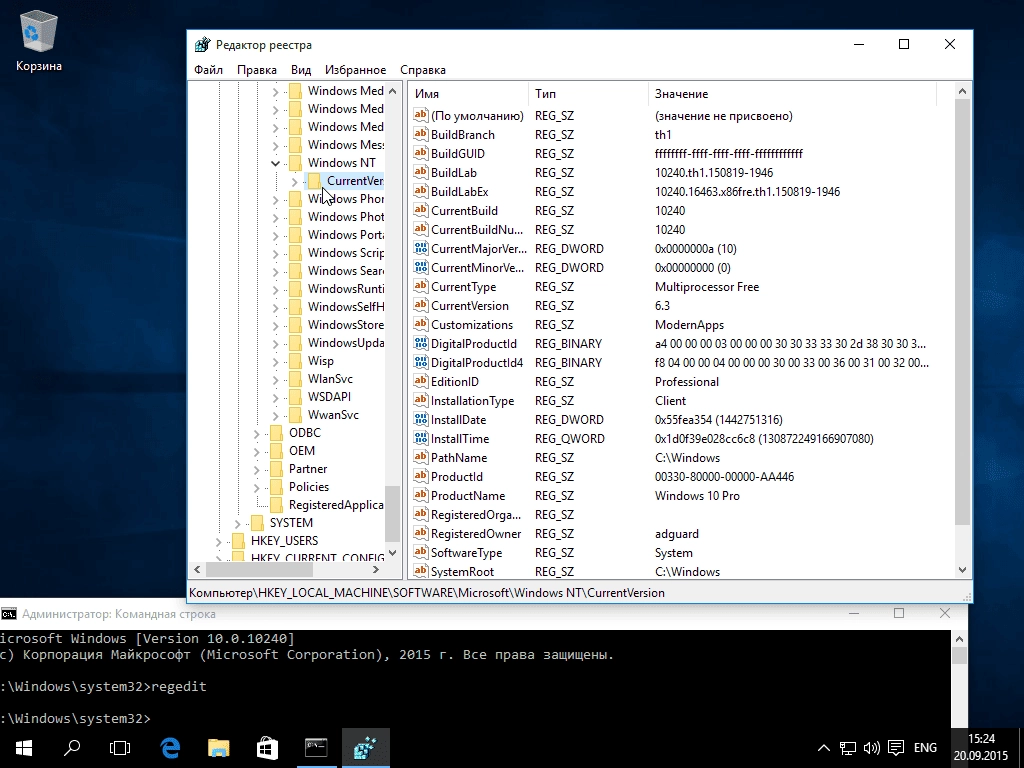The width and height of the screenshot is (1024, 768).
Task: Click the BuildLab value icon
Action: tap(421, 172)
